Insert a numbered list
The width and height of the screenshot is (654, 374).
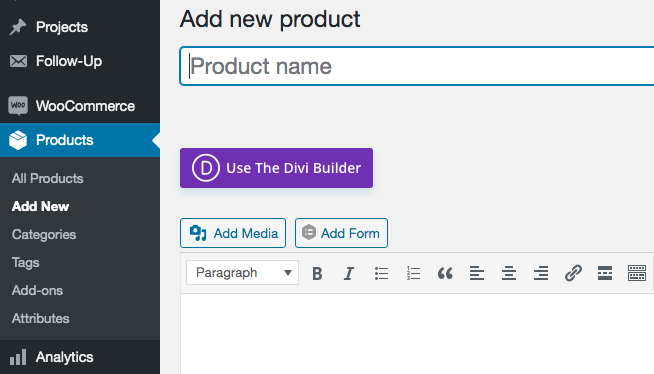coord(413,274)
